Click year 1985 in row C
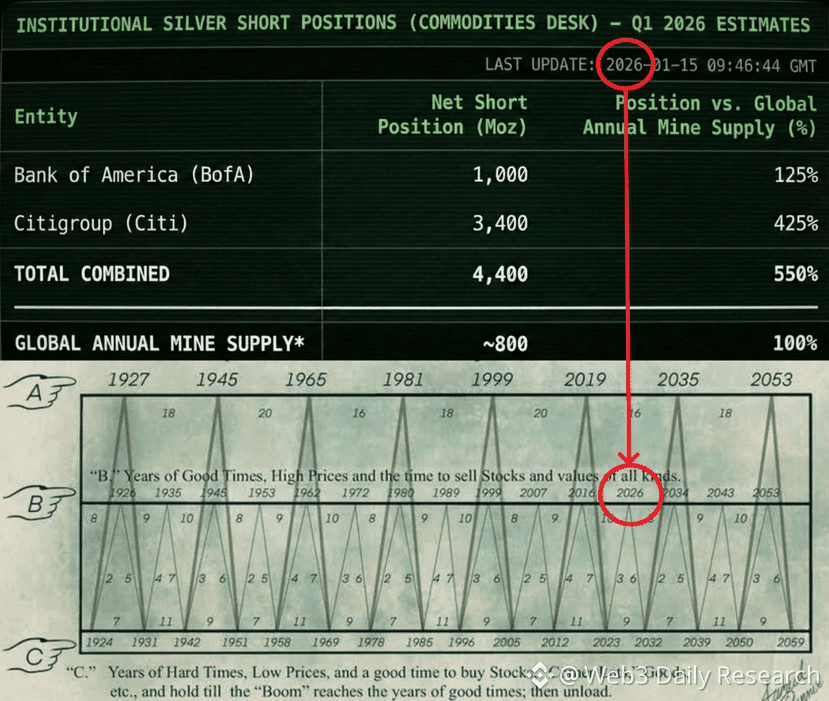 (419, 642)
